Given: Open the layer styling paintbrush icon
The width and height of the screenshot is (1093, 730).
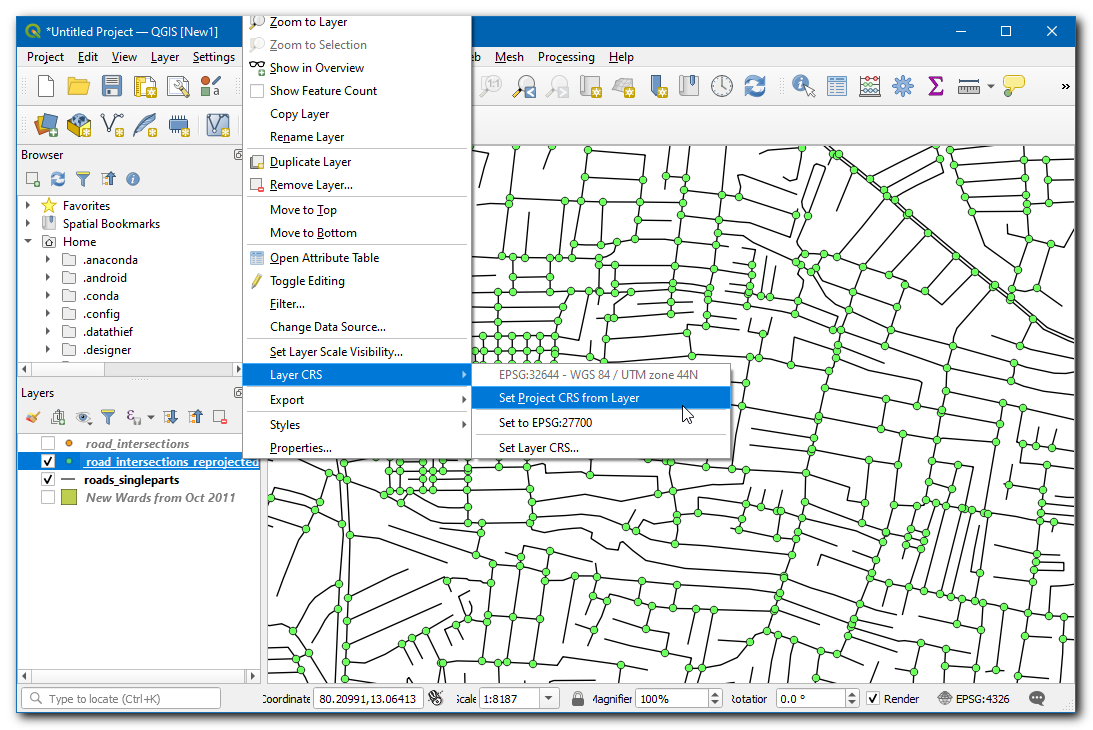Looking at the screenshot, I should pyautogui.click(x=32, y=417).
